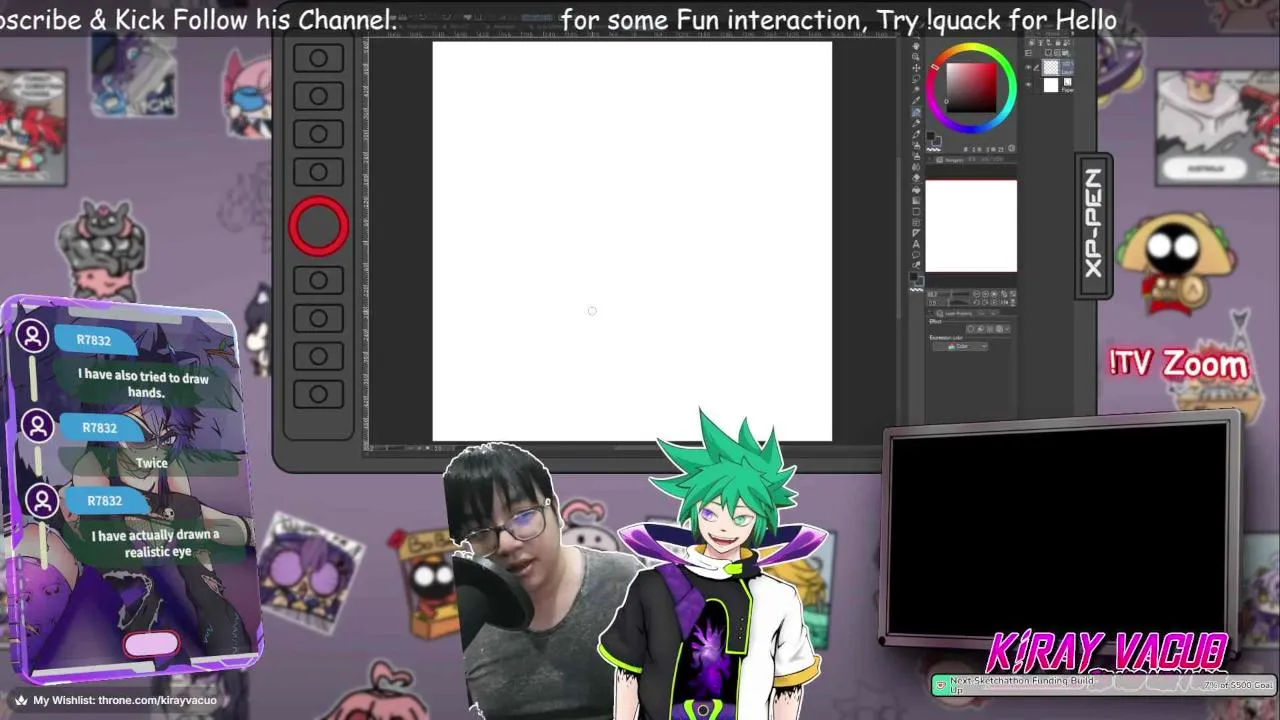Select the Fill bucket tool
This screenshot has width=1280, height=720.
point(916,189)
